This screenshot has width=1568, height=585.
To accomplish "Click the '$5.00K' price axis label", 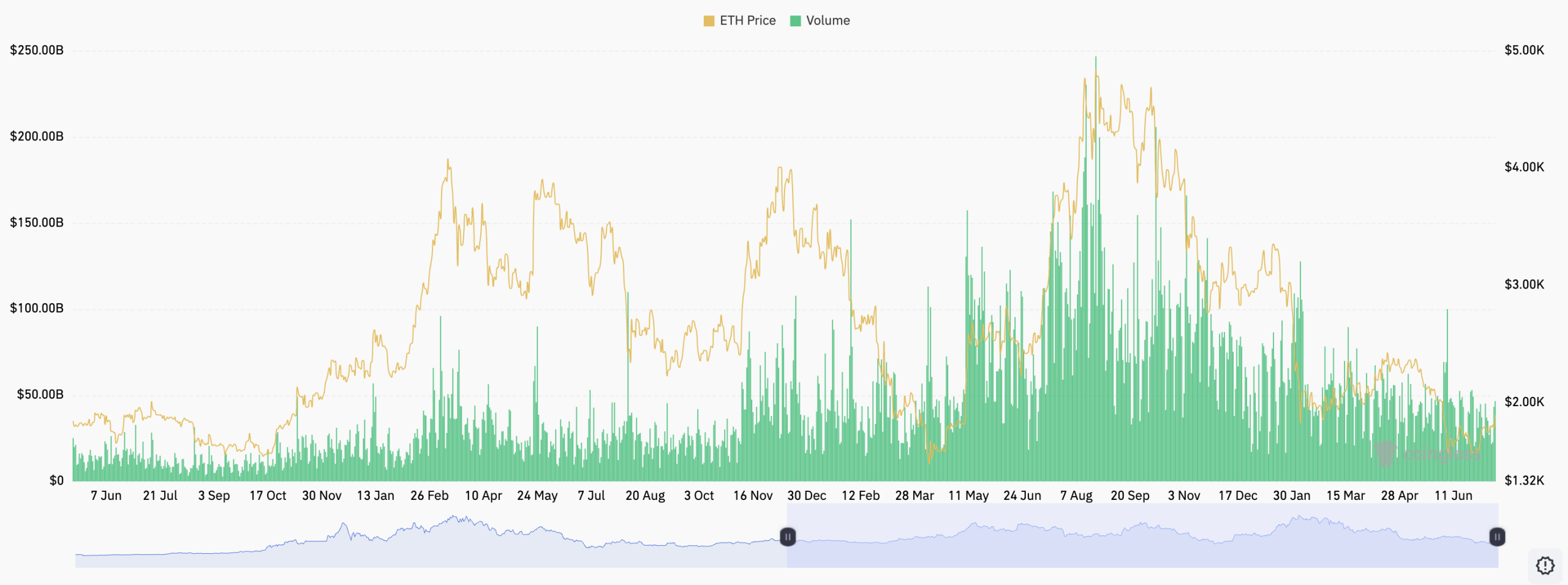I will pos(1525,50).
